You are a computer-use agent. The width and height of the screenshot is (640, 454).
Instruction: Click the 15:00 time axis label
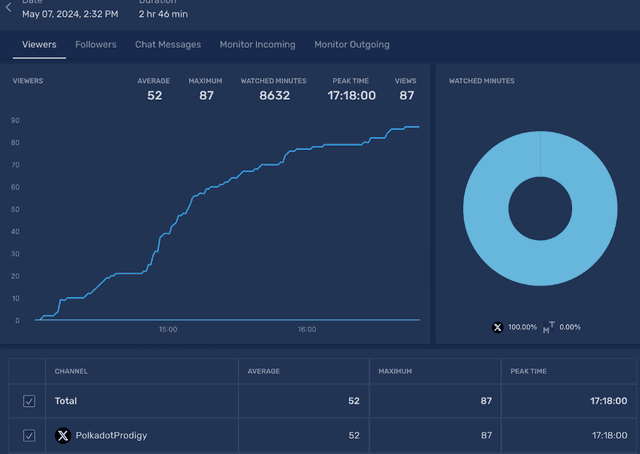(x=168, y=329)
